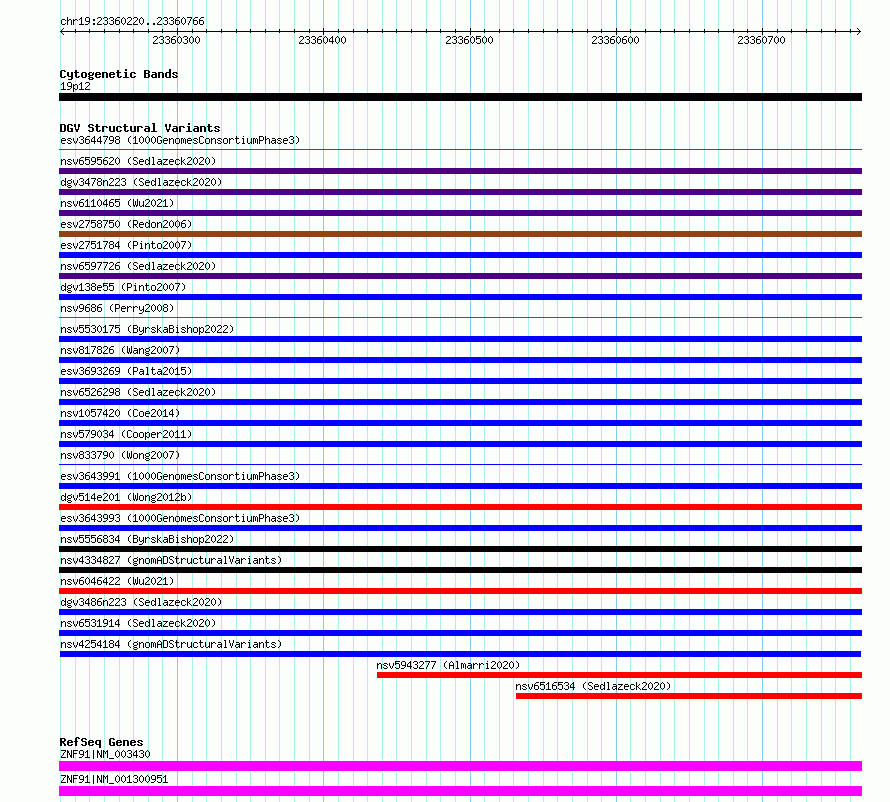Open the nsv6046422 (Wu2021) label
The width and height of the screenshot is (890, 802).
117,581
